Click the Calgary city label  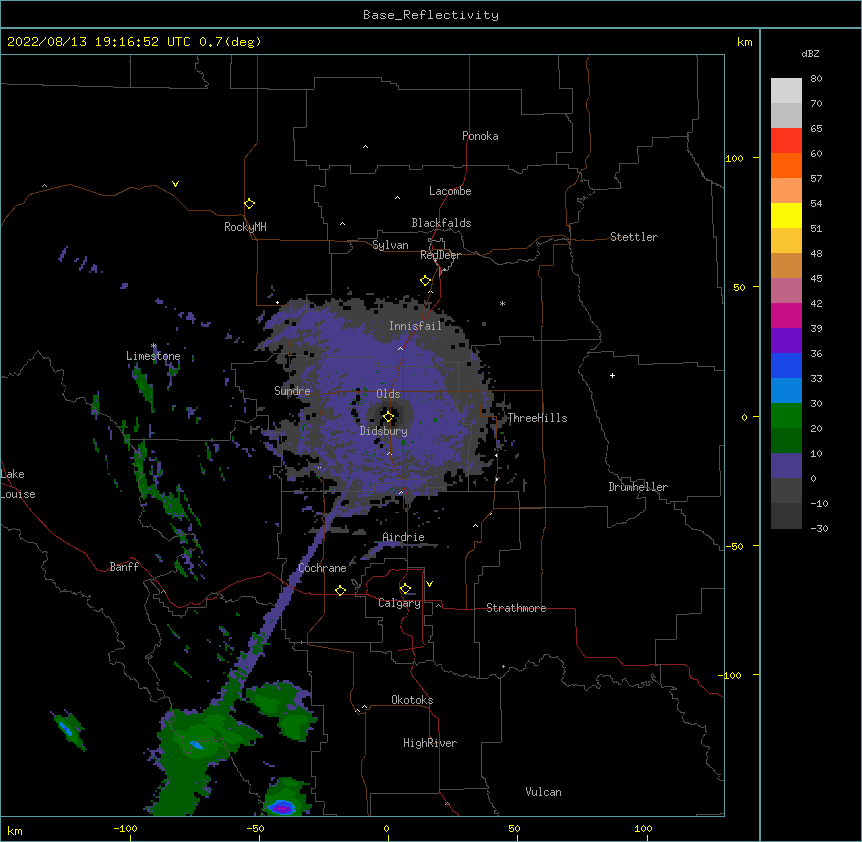point(399,603)
